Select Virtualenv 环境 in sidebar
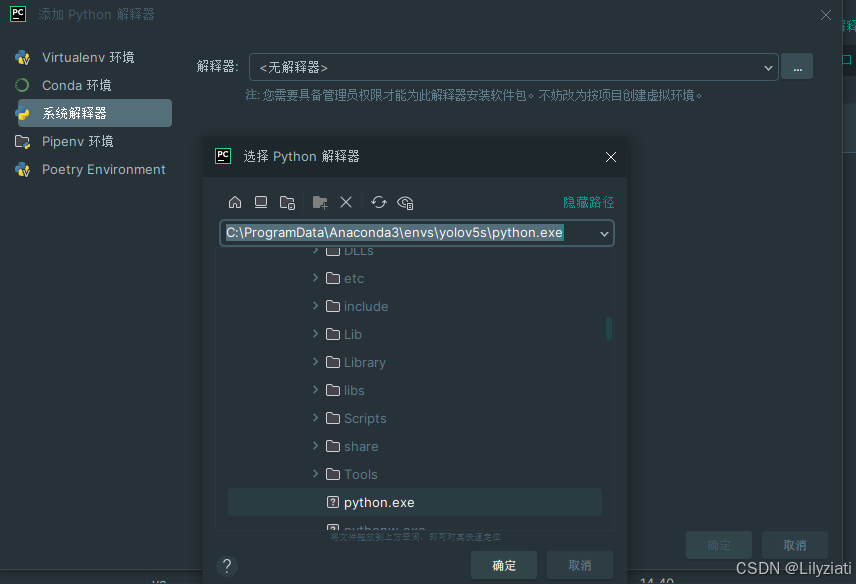The height and width of the screenshot is (584, 856). point(87,57)
